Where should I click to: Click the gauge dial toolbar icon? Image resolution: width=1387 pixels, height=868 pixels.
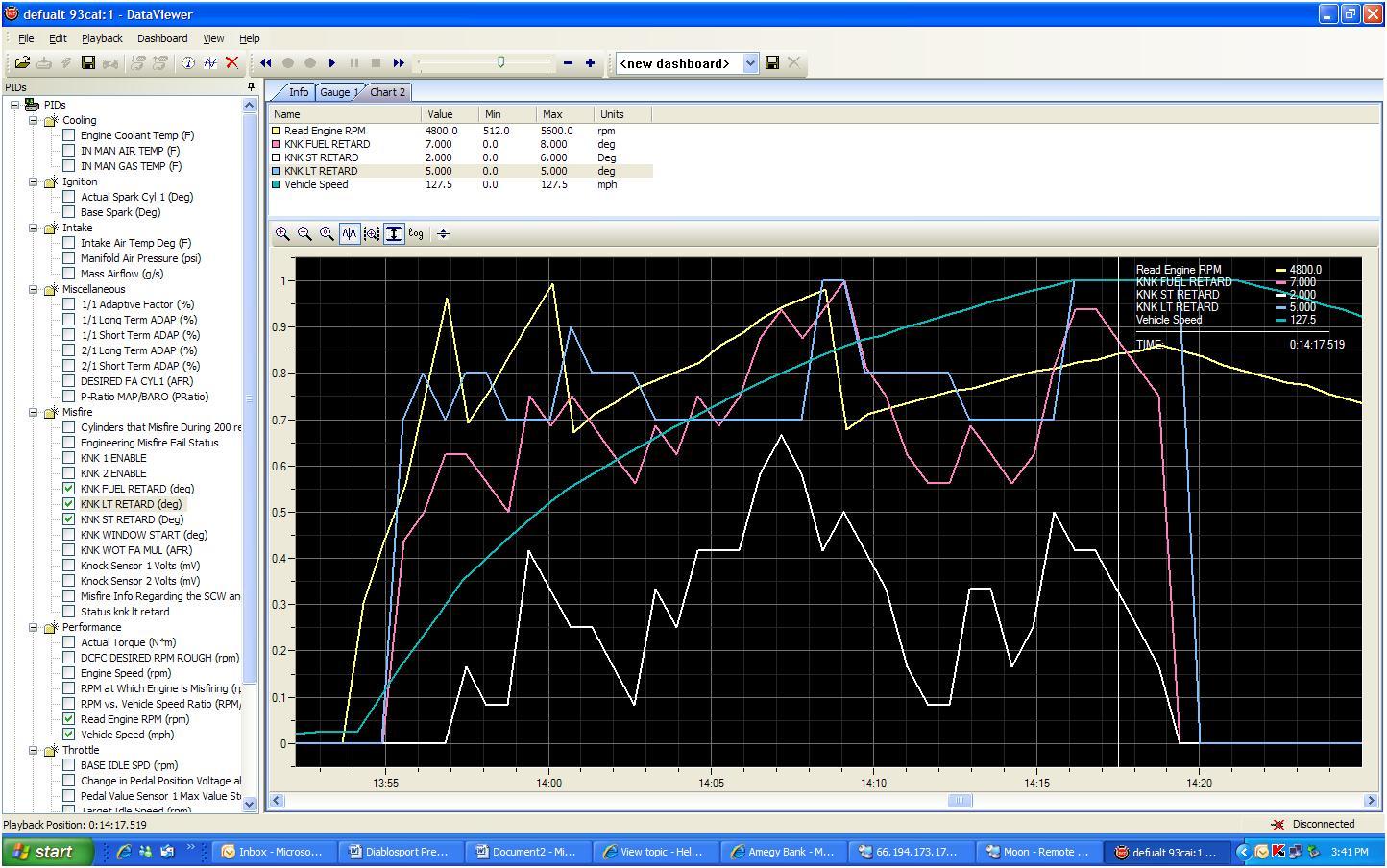[x=187, y=63]
